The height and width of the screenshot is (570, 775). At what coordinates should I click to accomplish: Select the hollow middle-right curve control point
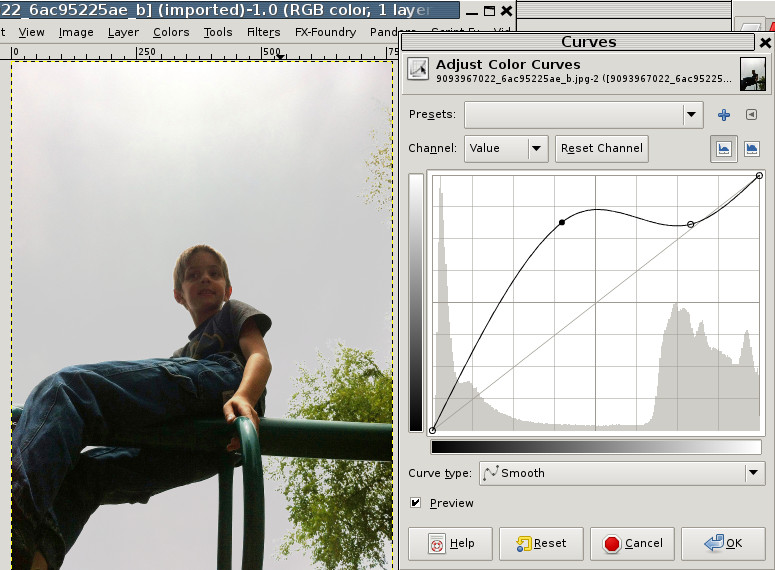pos(690,224)
